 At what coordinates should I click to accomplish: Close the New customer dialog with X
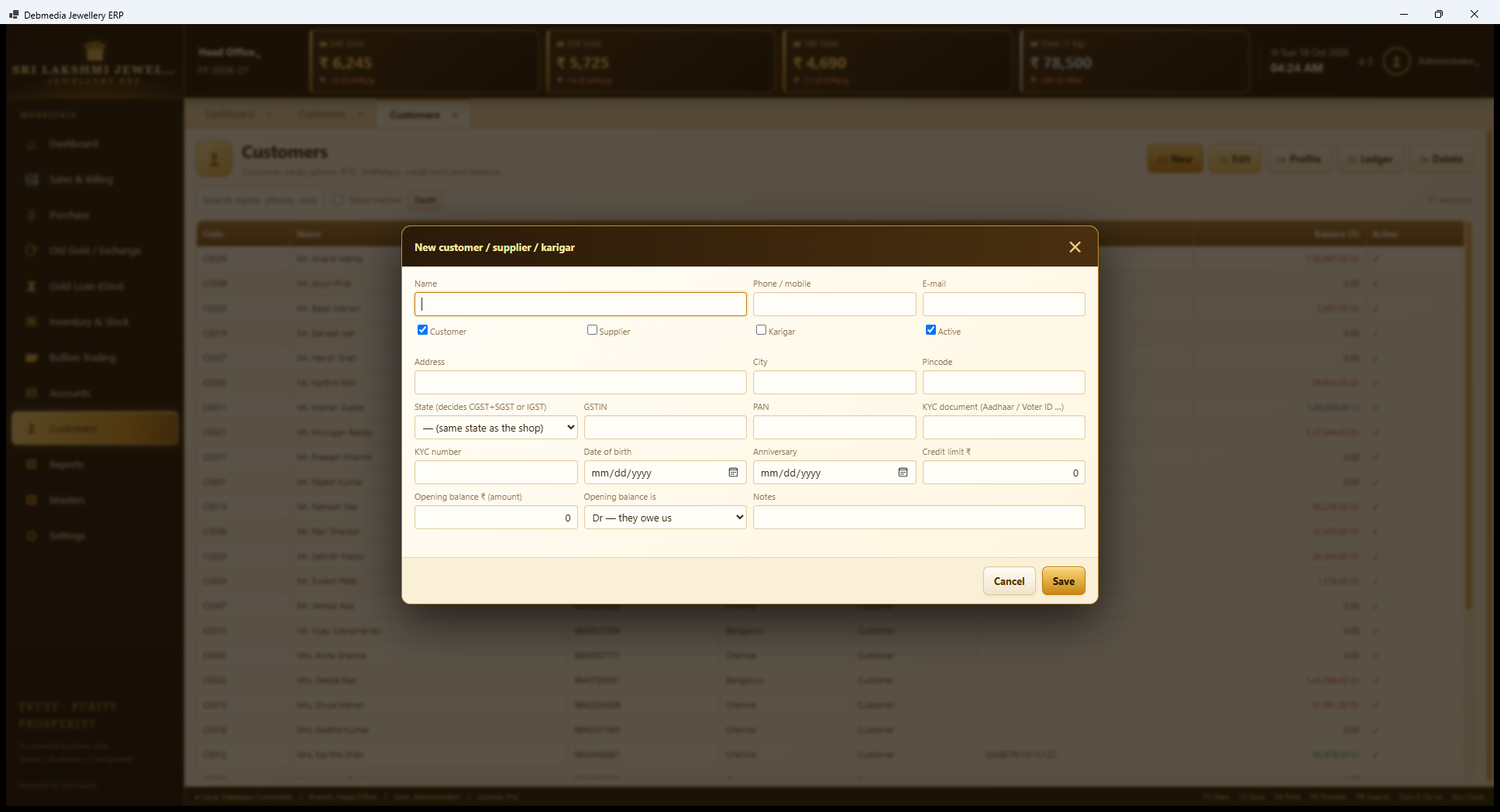(1075, 247)
